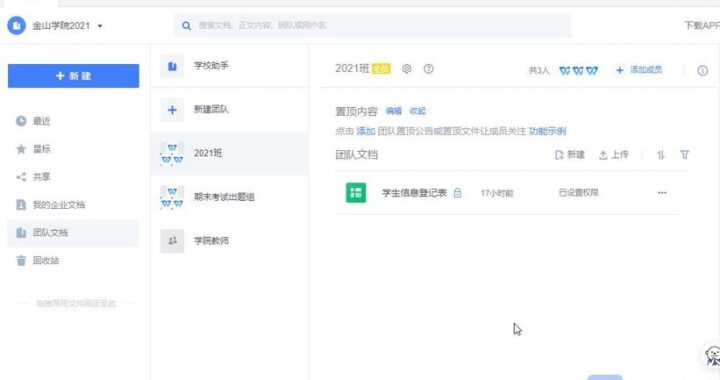The image size is (720, 380).
Task: Click 上传 to upload a file
Action: [613, 155]
